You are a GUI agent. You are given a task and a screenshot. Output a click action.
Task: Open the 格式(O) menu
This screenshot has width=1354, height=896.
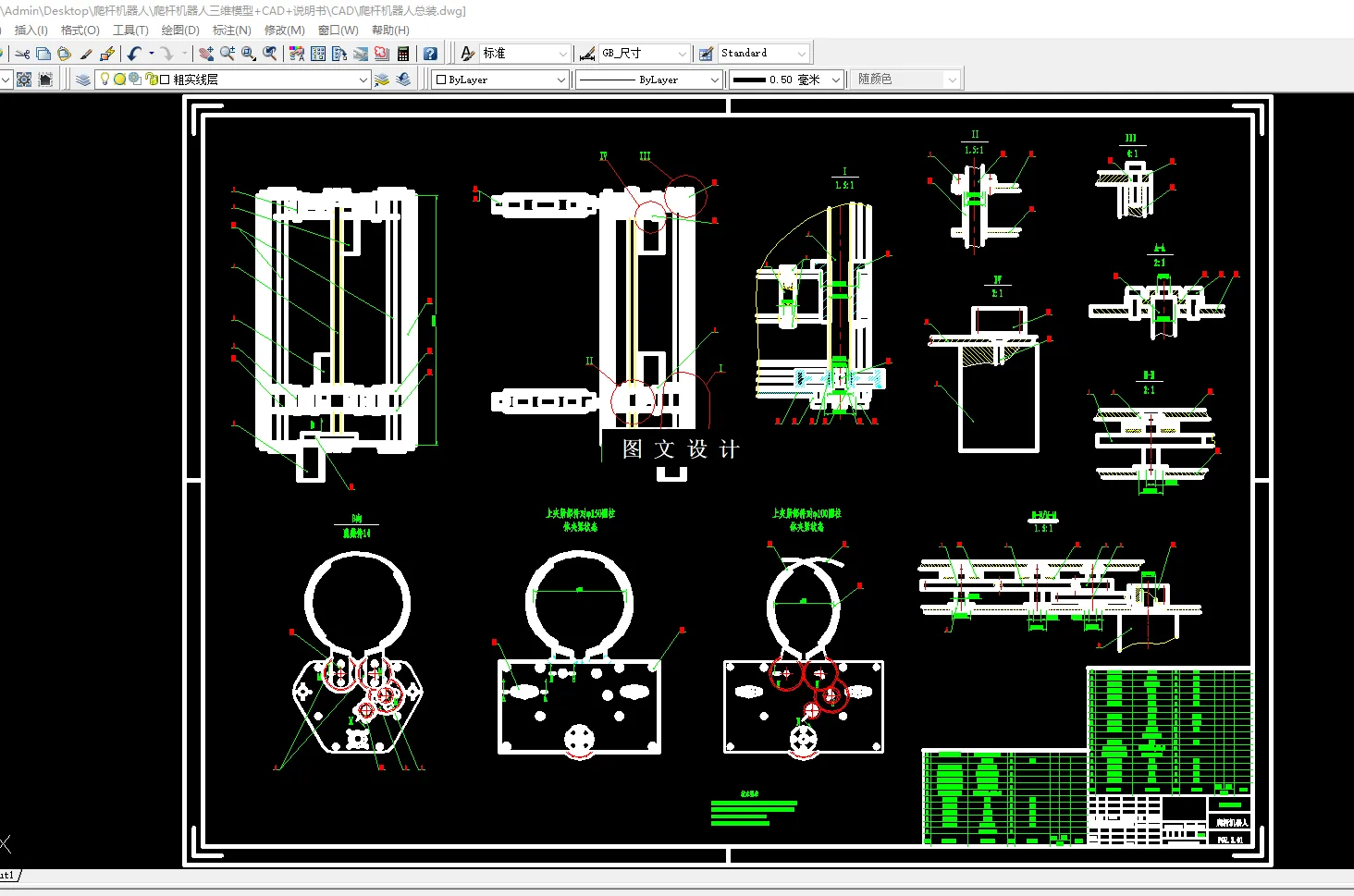click(80, 31)
